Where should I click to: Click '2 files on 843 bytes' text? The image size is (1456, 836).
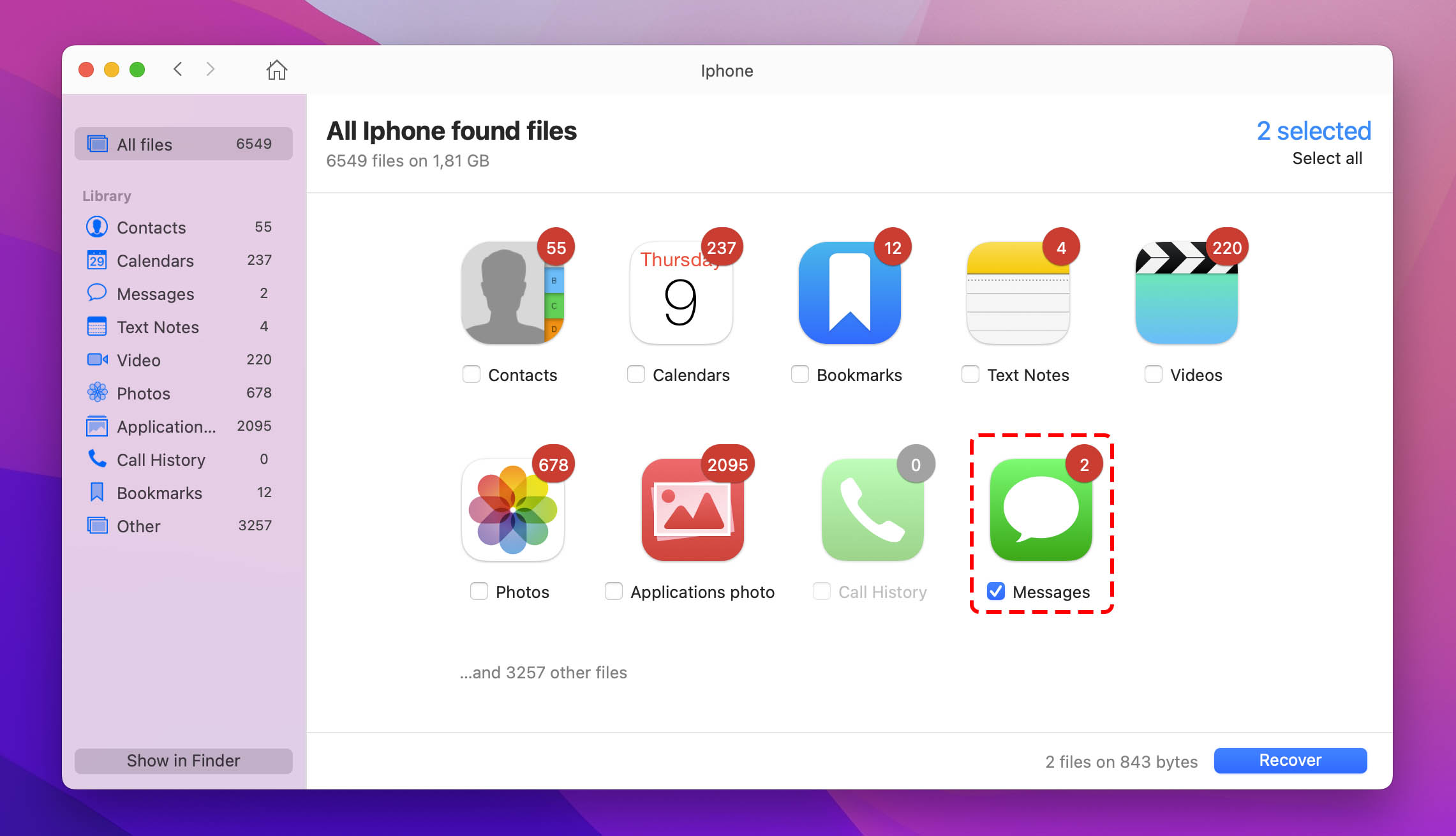(x=1122, y=761)
